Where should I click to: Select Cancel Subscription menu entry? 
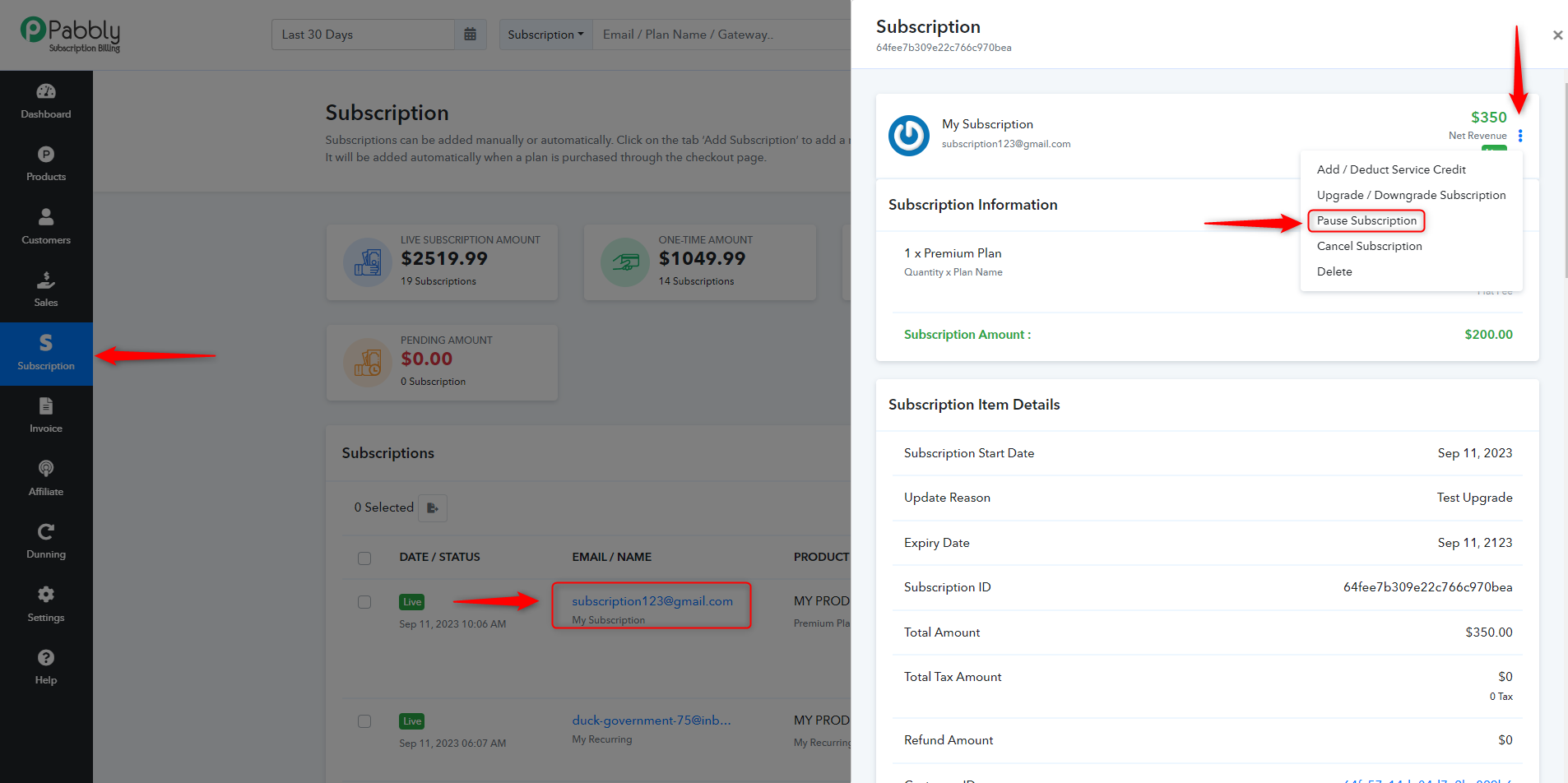(1369, 246)
